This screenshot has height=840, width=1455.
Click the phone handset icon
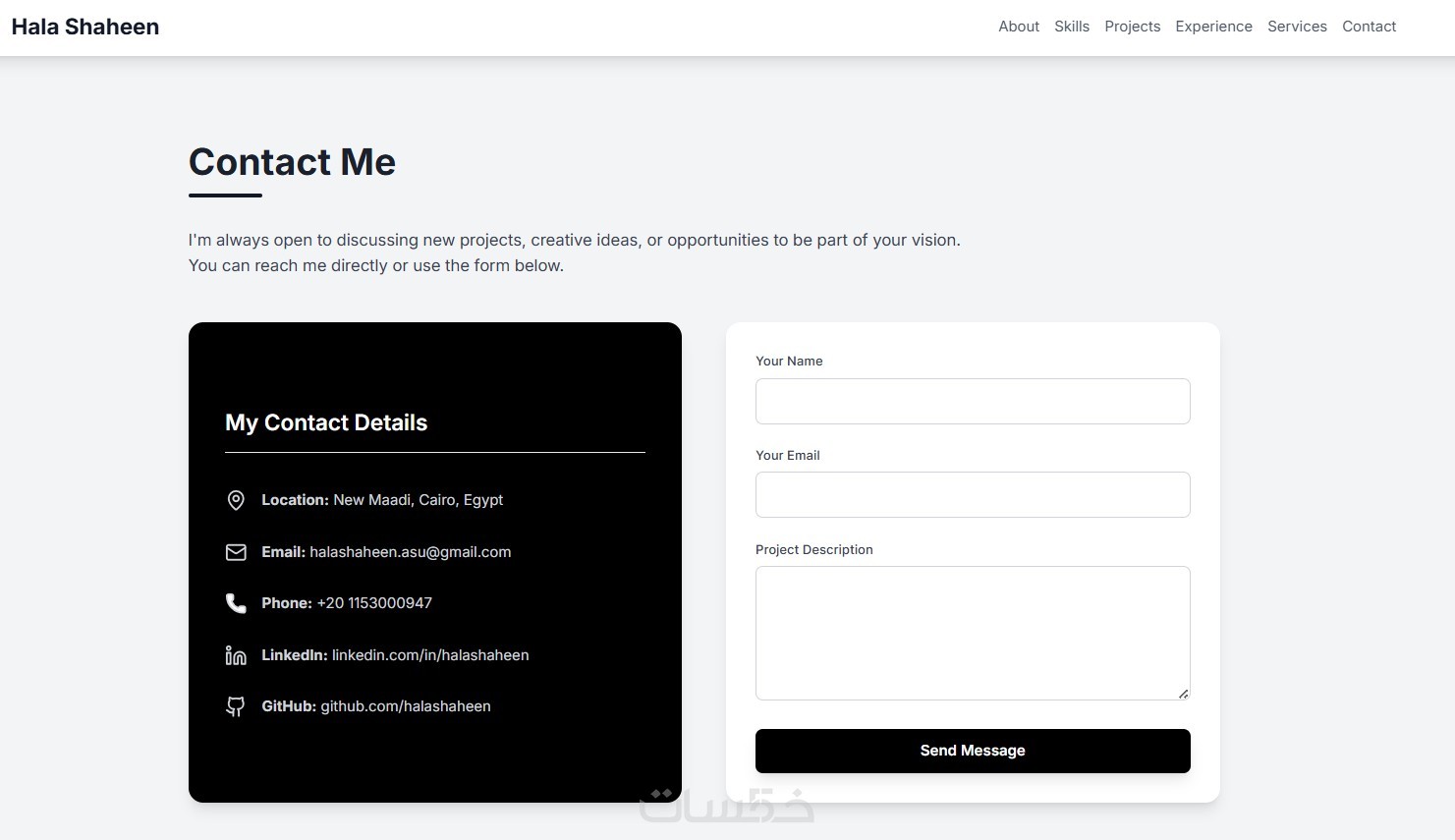point(236,603)
